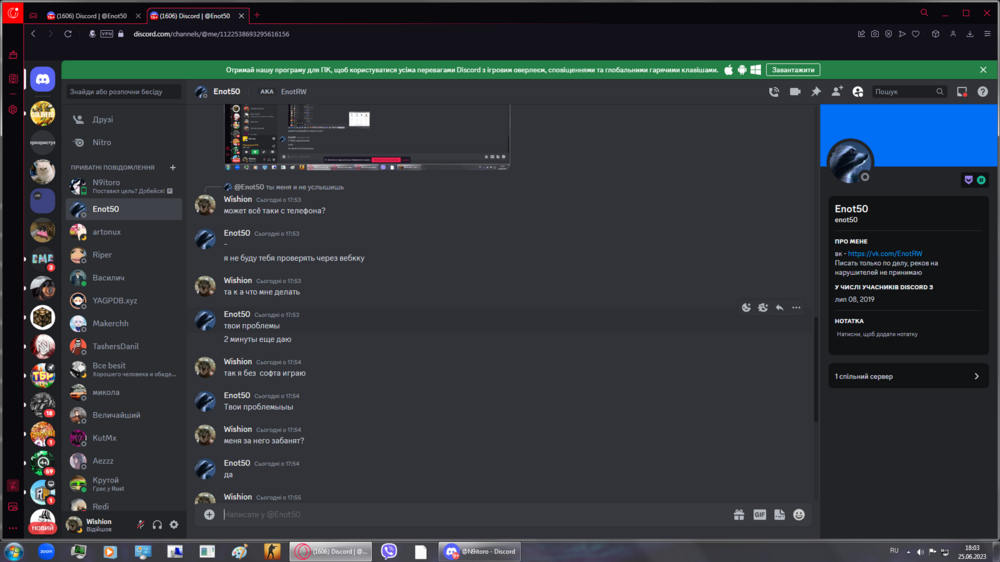Screen dimensions: 1000x562
Task: Open the GIF picker
Action: pos(759,514)
